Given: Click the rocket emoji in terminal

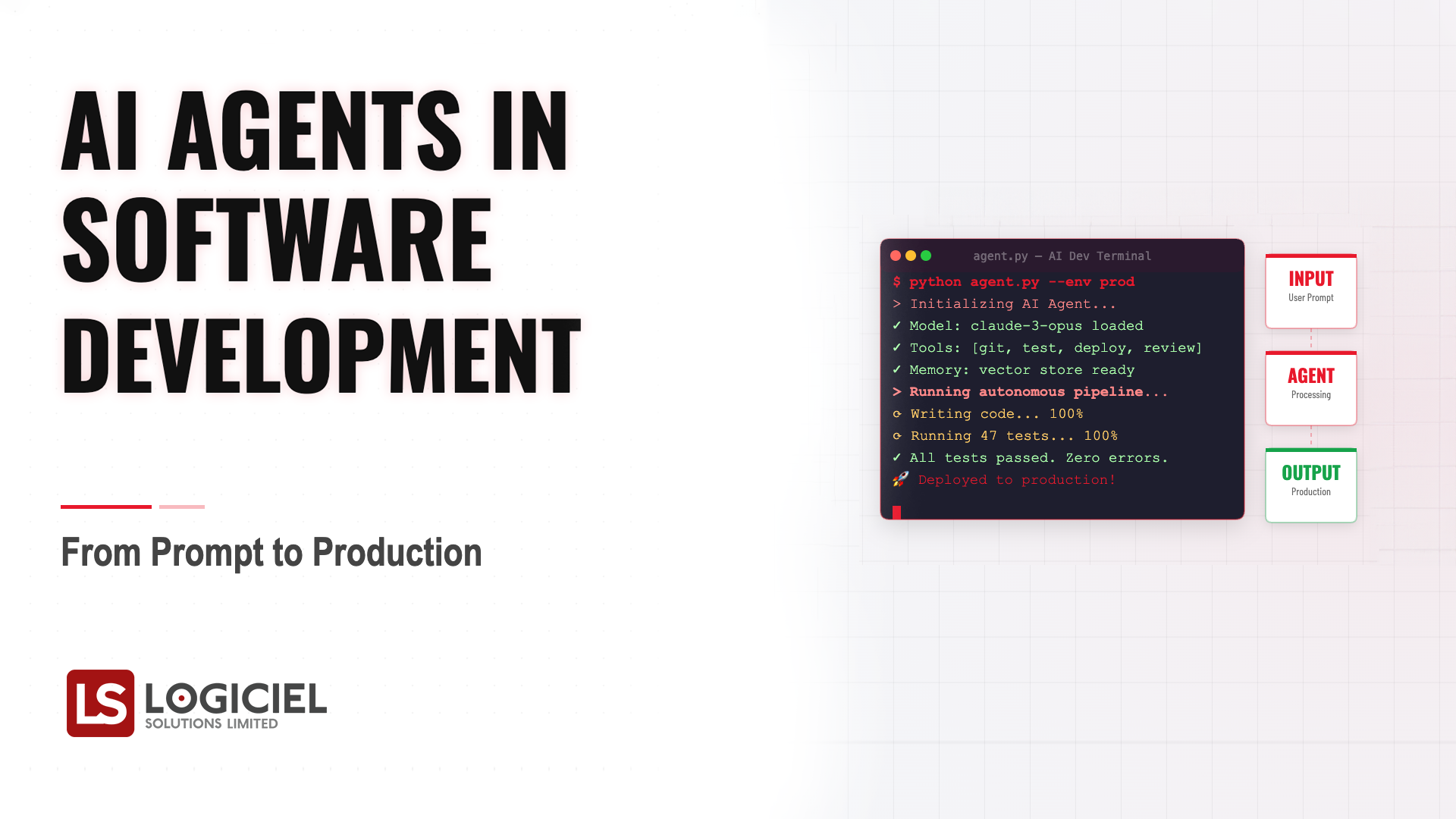Looking at the screenshot, I should pyautogui.click(x=900, y=479).
